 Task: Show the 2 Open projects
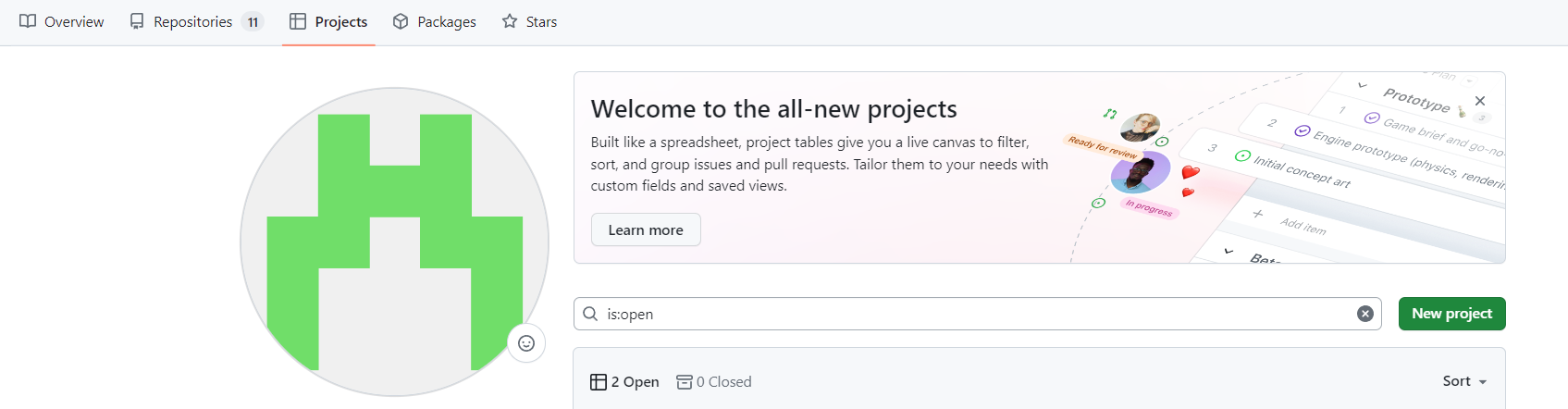pyautogui.click(x=625, y=381)
